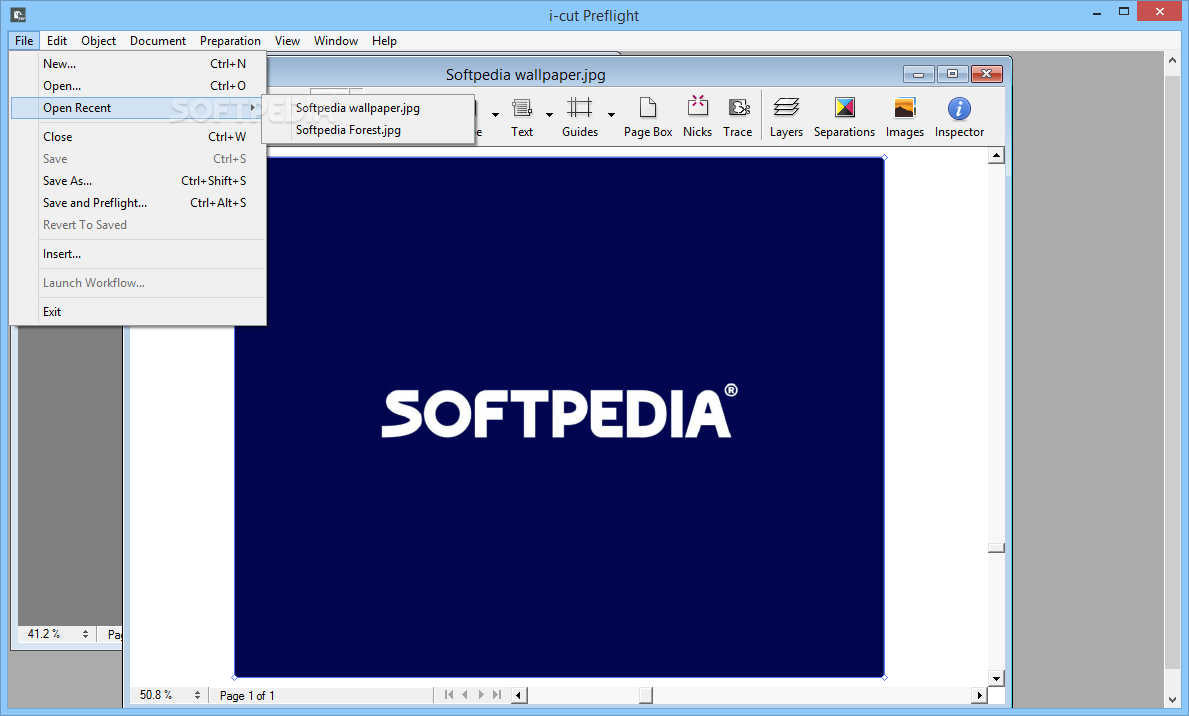Open the File menu

(x=24, y=41)
